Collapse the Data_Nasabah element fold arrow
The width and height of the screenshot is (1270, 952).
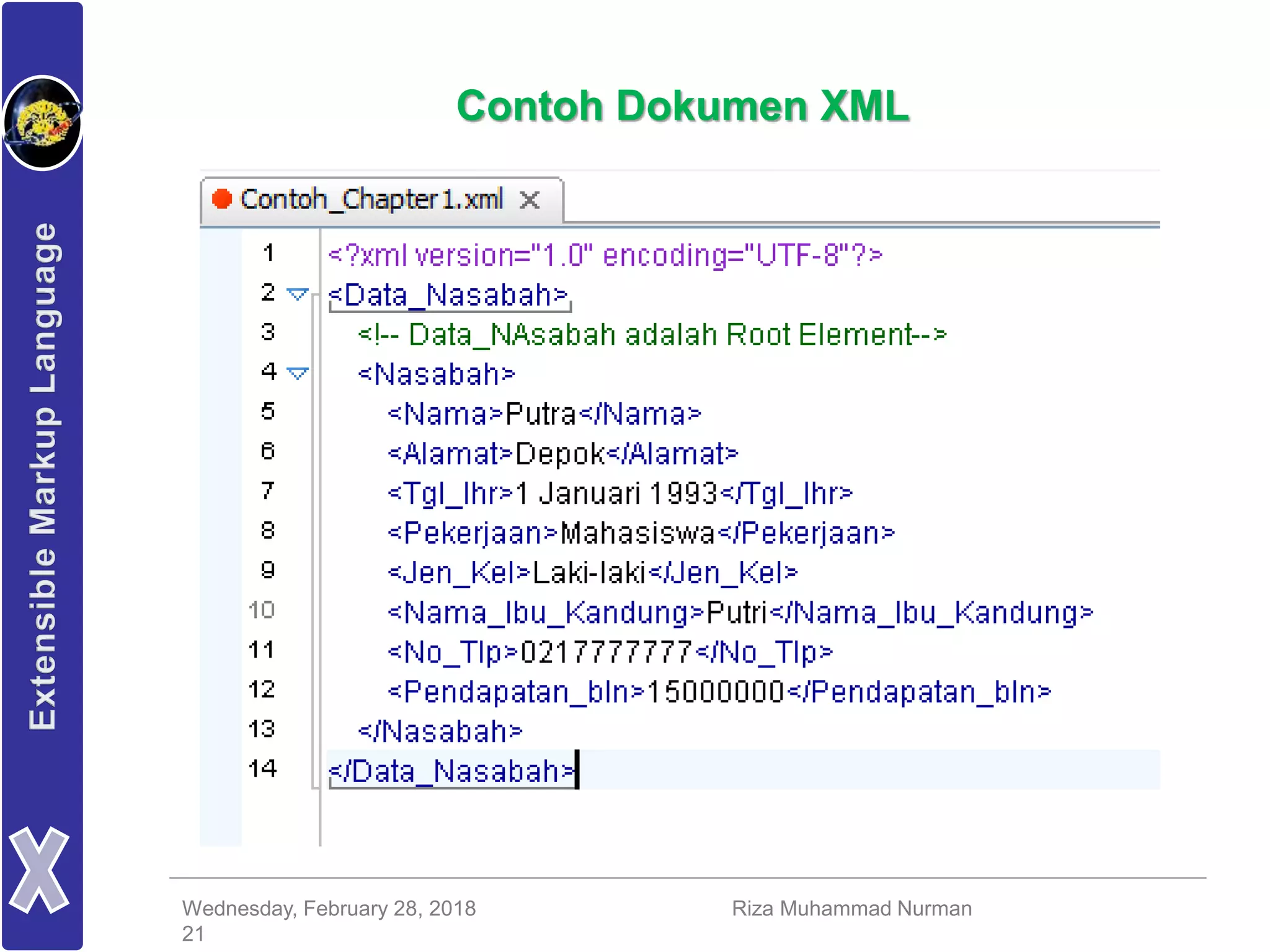[298, 294]
